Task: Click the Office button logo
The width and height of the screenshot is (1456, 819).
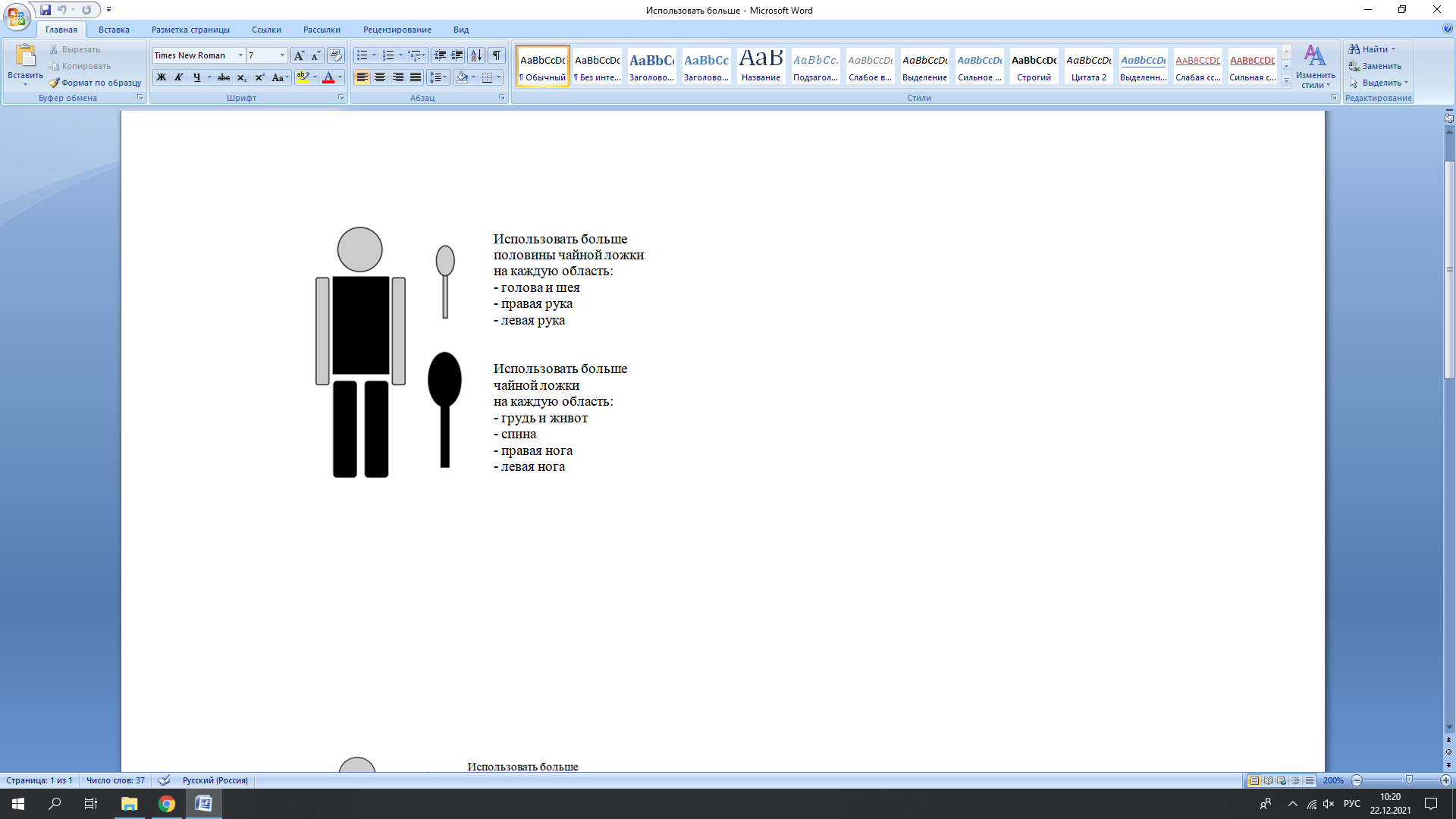Action: point(17,15)
